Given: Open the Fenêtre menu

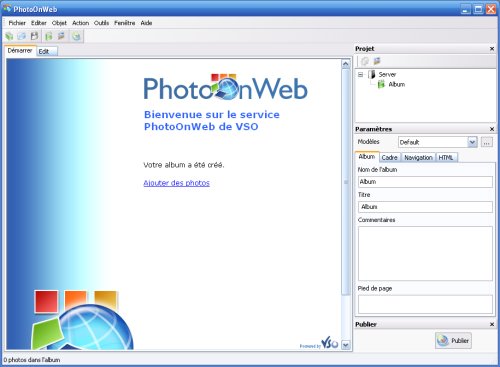Looking at the screenshot, I should [x=125, y=23].
